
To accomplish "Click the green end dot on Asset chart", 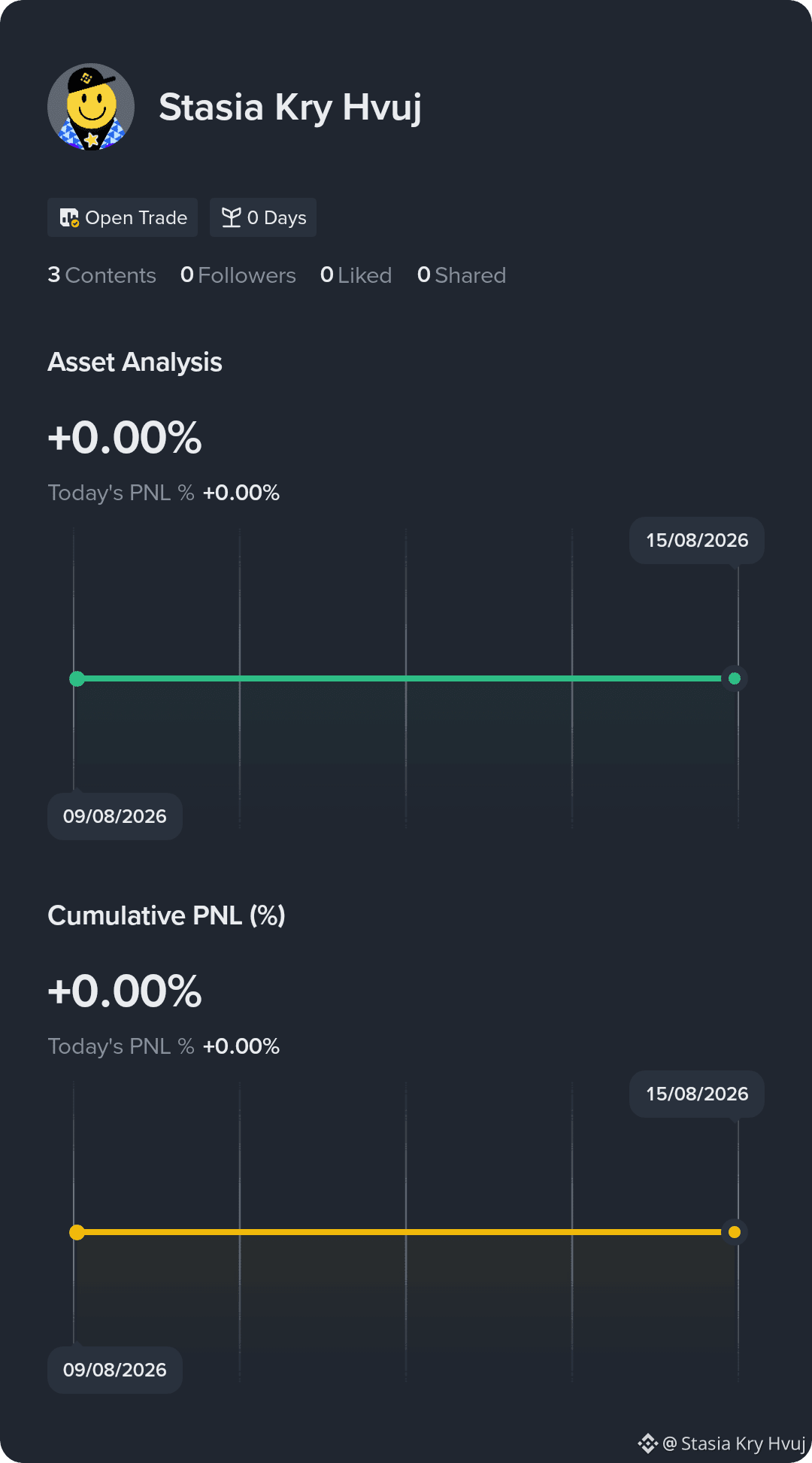I will [x=735, y=678].
